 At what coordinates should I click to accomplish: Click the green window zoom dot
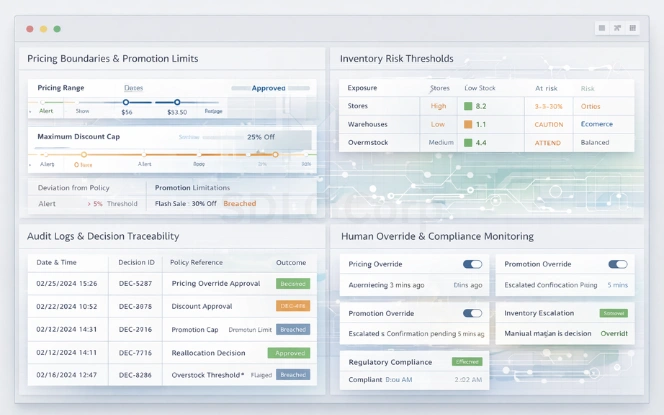pos(57,29)
